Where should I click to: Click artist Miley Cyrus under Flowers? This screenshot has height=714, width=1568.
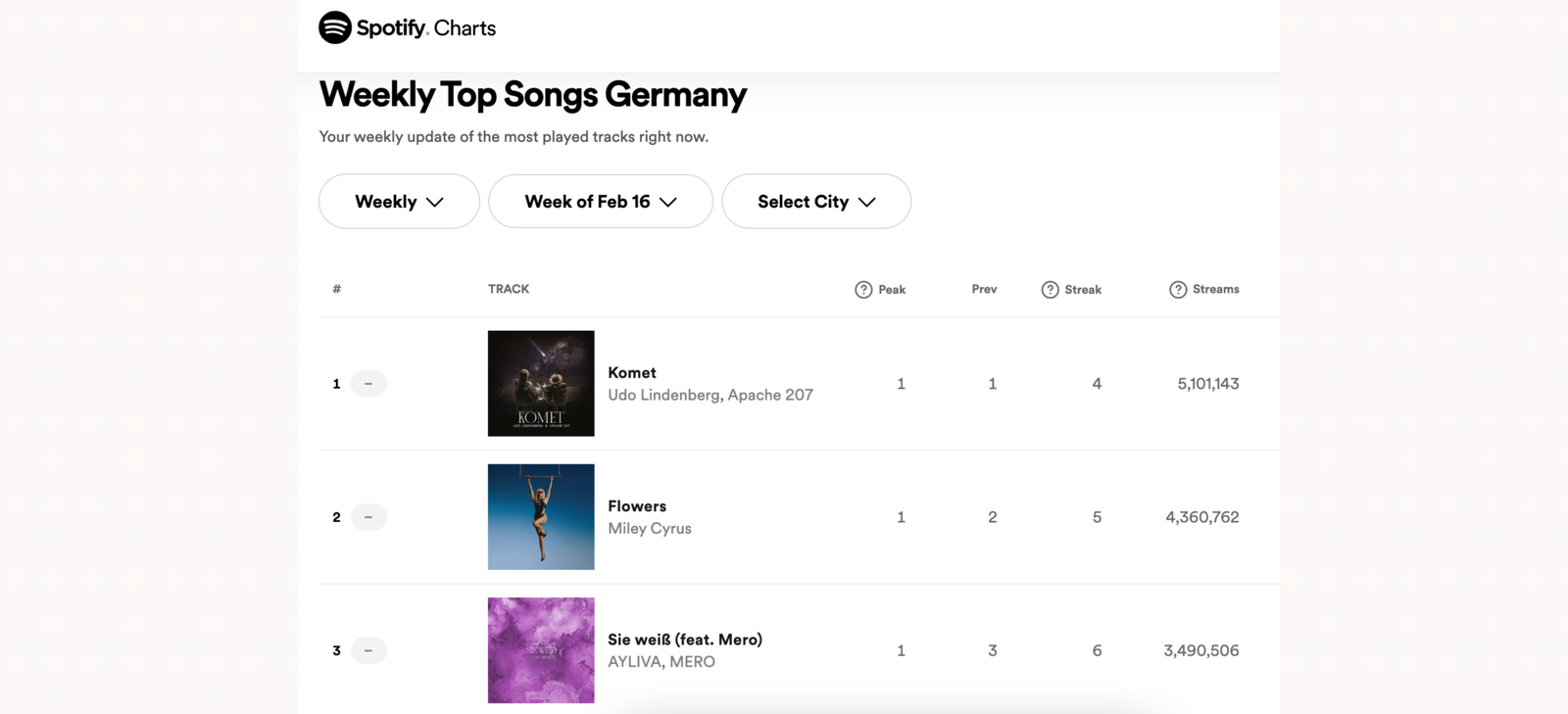coord(649,528)
